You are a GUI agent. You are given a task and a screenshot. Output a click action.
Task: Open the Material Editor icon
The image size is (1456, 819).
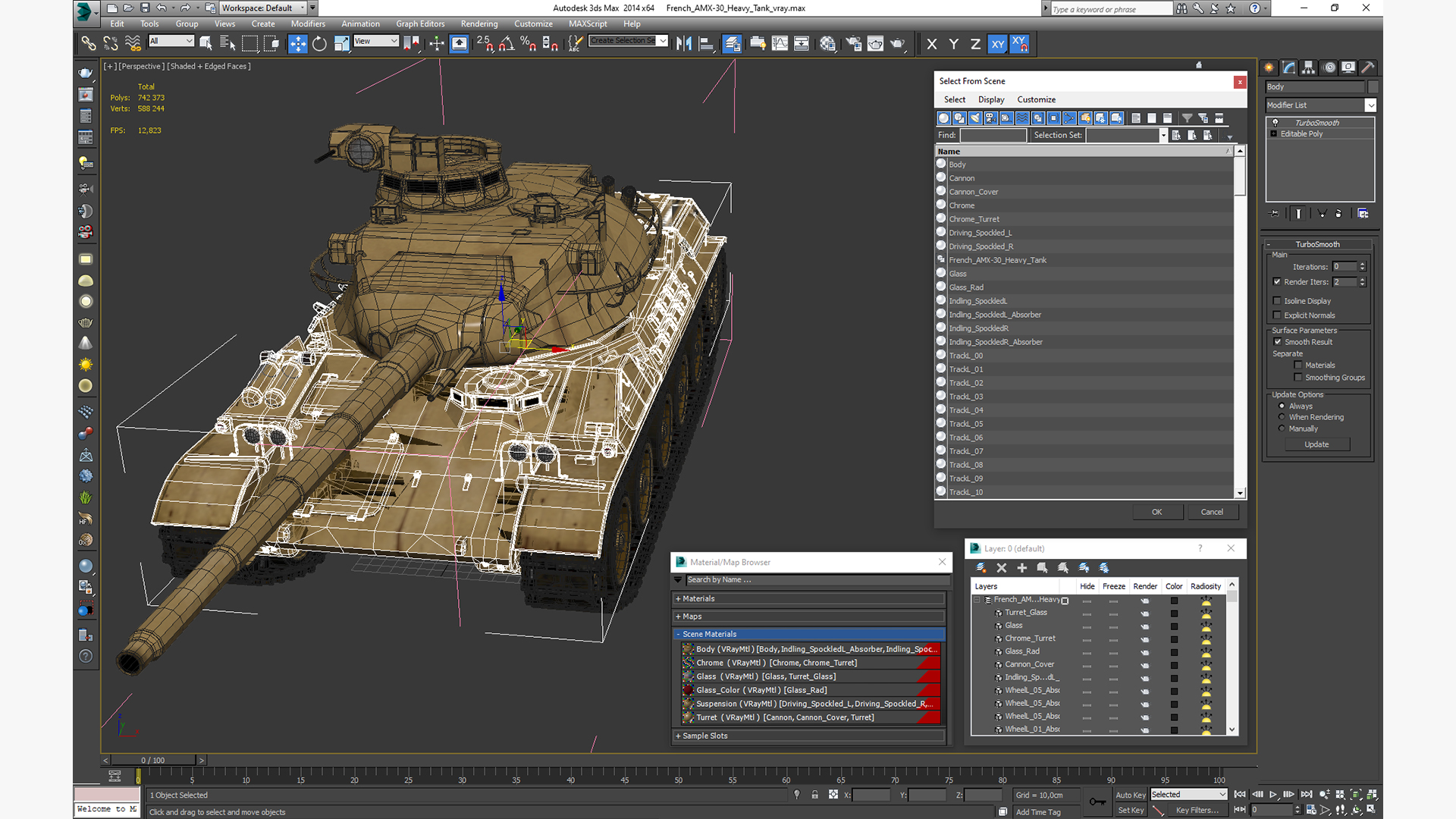tap(828, 44)
